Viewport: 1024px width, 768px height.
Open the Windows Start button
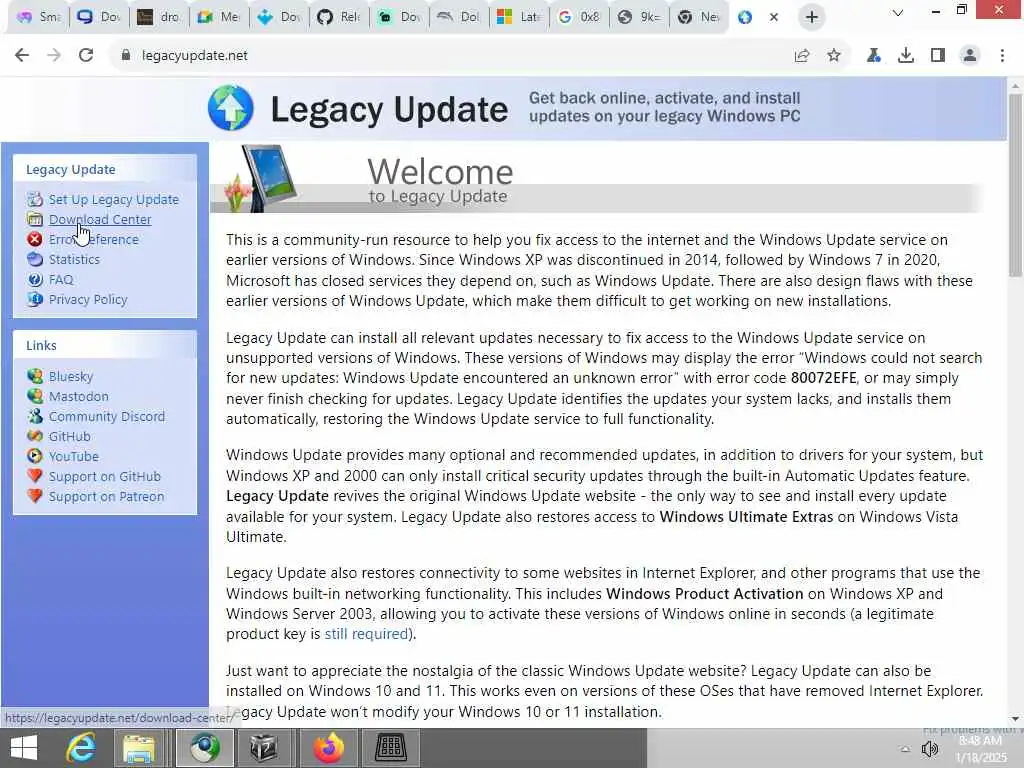click(24, 748)
